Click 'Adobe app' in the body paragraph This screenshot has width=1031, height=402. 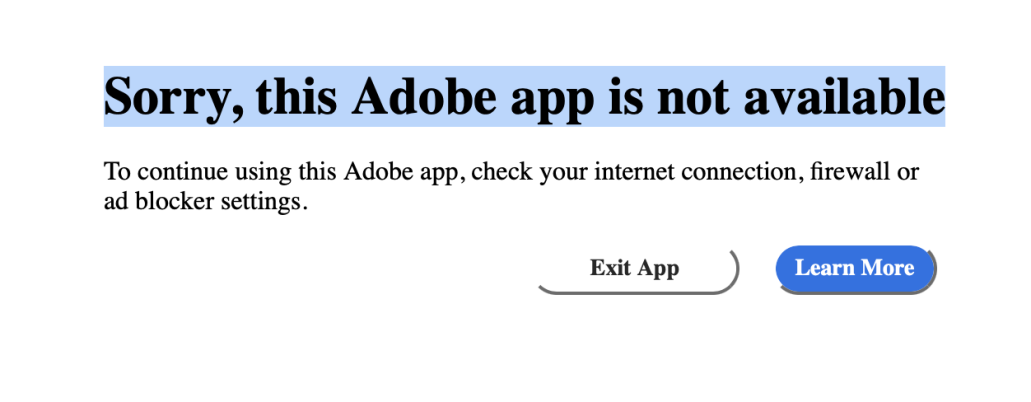[404, 174]
